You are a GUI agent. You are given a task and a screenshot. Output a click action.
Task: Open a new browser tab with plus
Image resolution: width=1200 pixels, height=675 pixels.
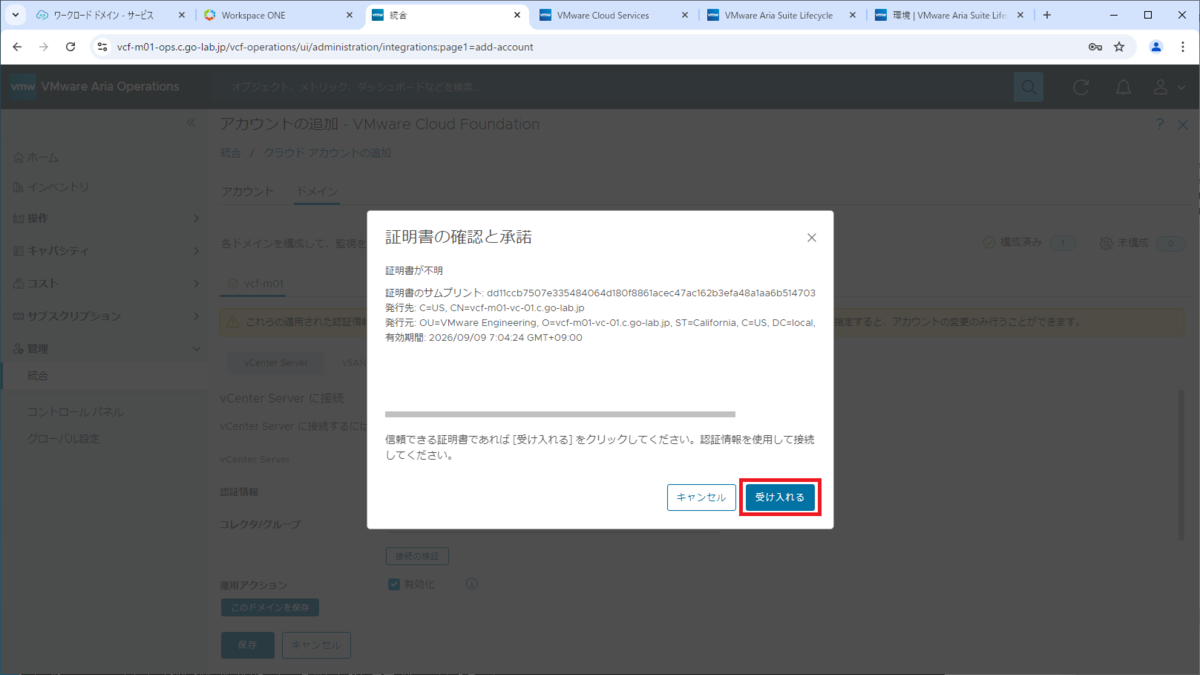(1047, 16)
